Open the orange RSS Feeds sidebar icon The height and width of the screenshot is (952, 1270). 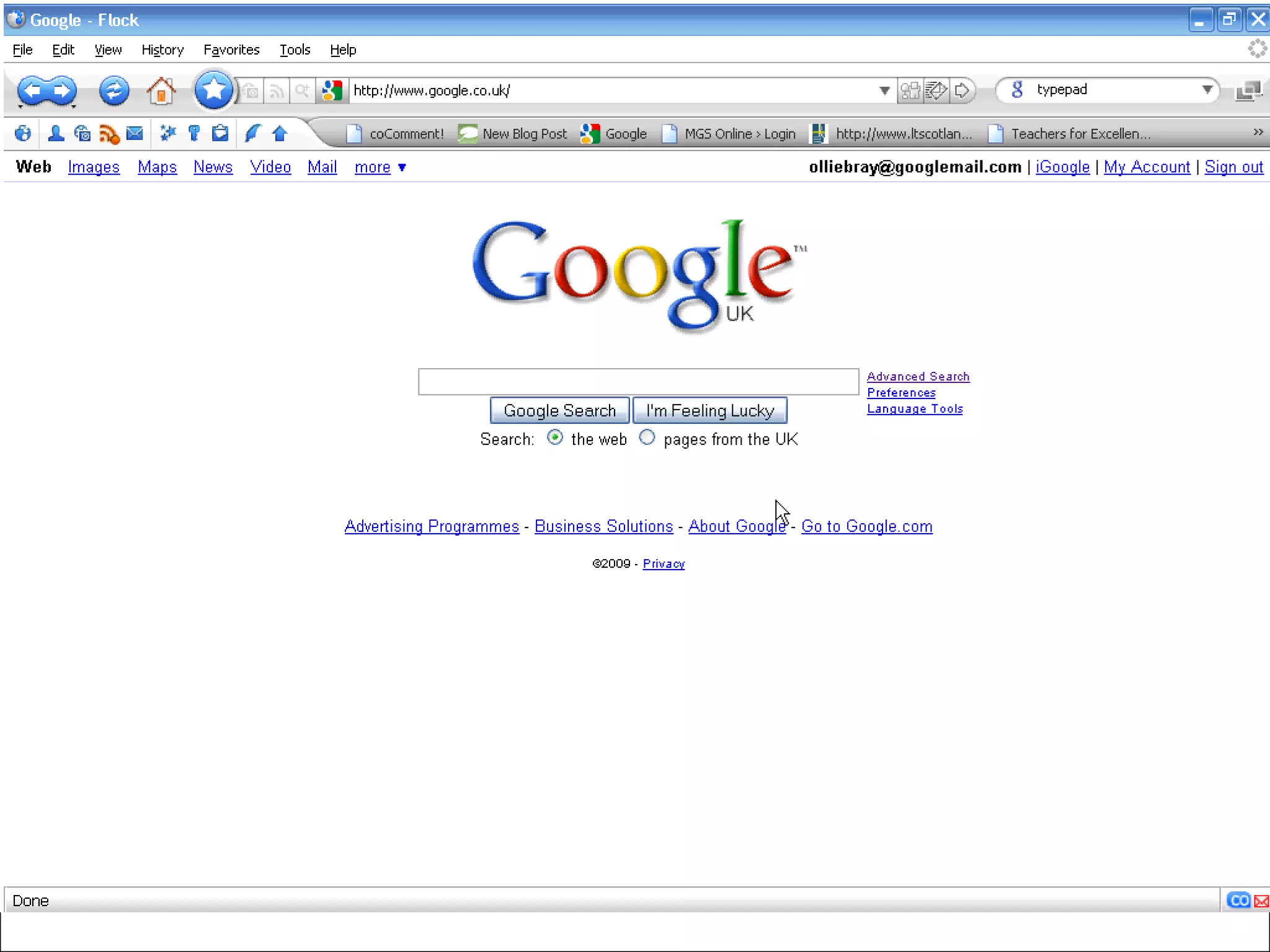coord(109,134)
